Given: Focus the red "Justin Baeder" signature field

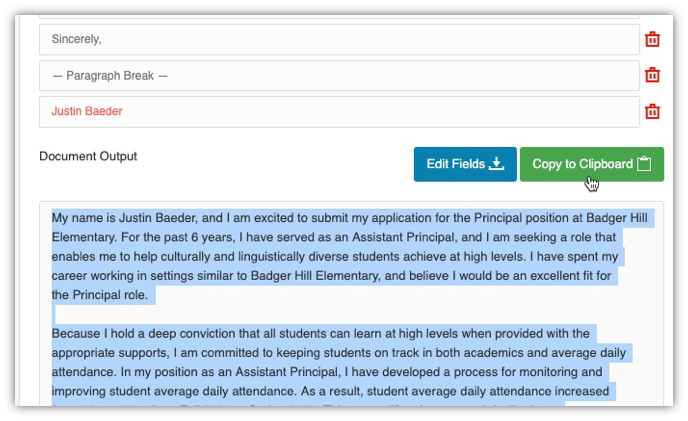Looking at the screenshot, I should (339, 112).
